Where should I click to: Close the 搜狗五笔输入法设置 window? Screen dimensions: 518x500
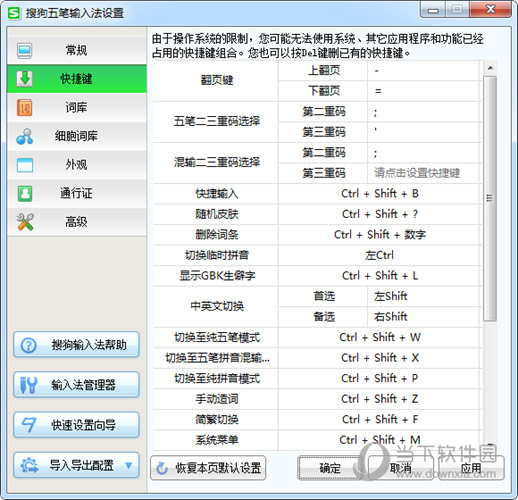click(x=491, y=9)
